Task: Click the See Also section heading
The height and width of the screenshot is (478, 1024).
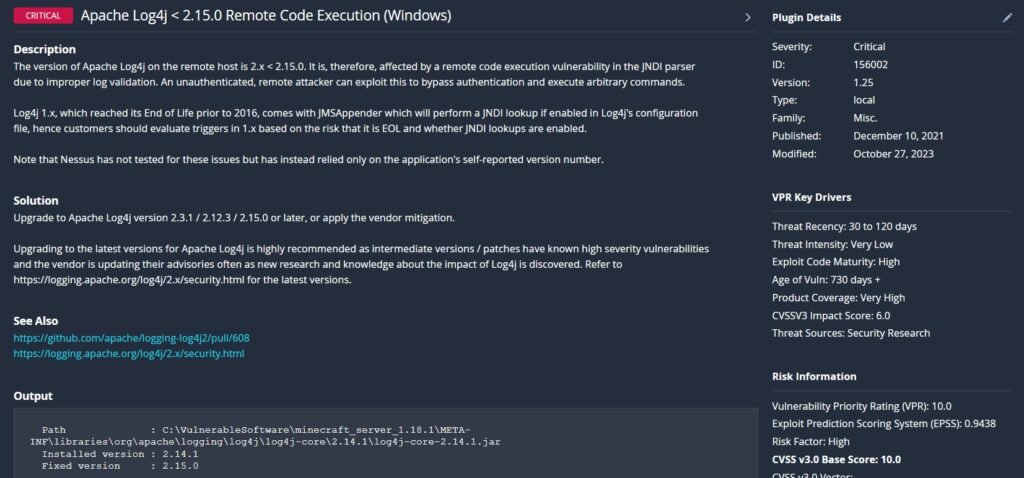Action: click(36, 321)
